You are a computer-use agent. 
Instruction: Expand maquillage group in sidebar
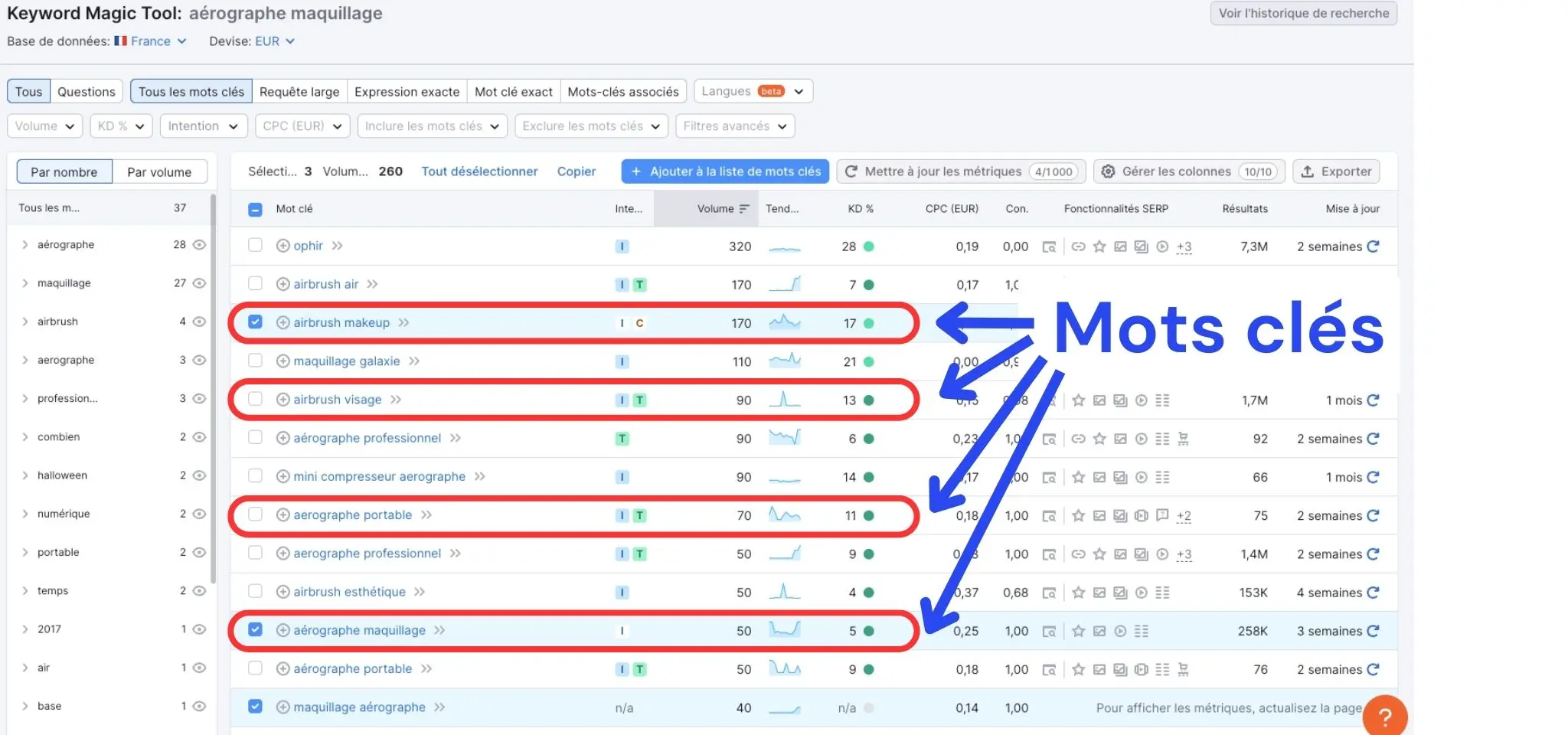25,283
